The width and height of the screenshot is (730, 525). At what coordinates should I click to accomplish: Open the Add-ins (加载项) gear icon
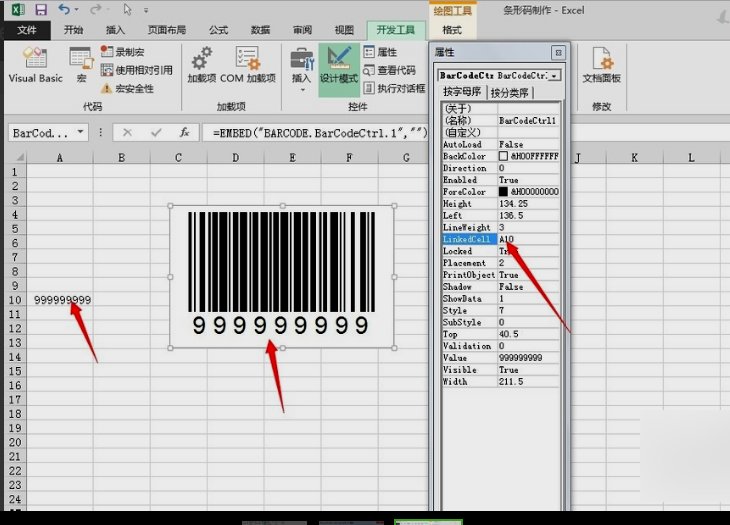coord(202,65)
